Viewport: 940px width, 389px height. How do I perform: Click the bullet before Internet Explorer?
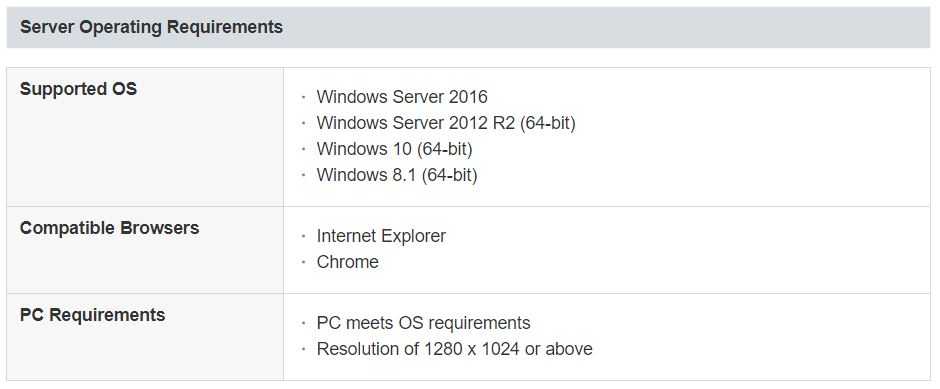[x=303, y=236]
